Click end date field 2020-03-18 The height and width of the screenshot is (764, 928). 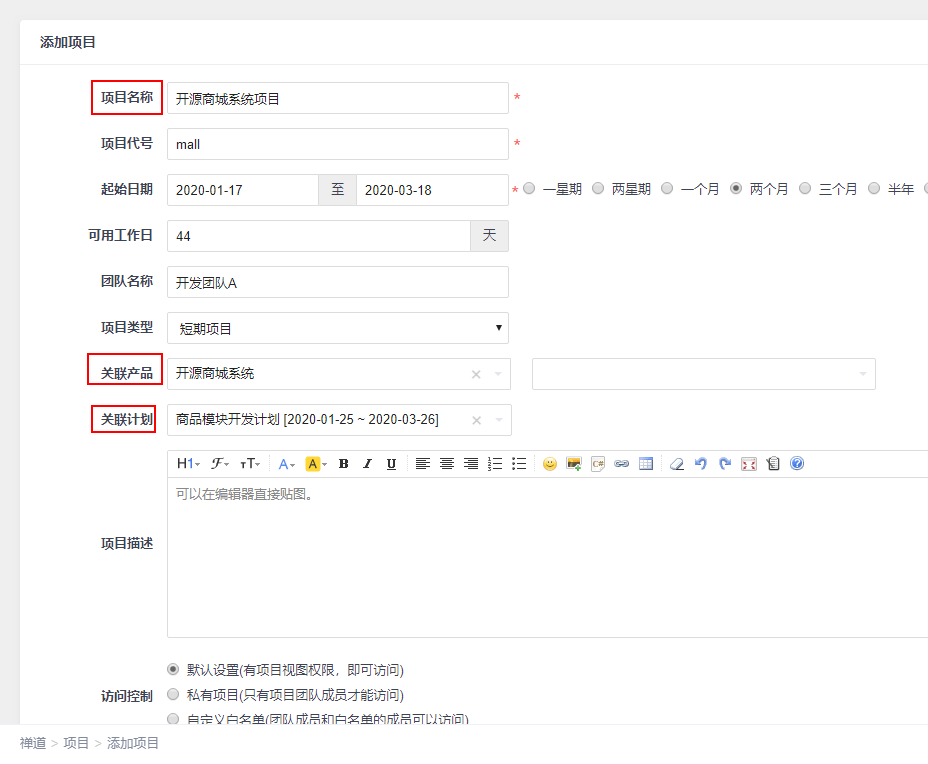pyautogui.click(x=432, y=190)
